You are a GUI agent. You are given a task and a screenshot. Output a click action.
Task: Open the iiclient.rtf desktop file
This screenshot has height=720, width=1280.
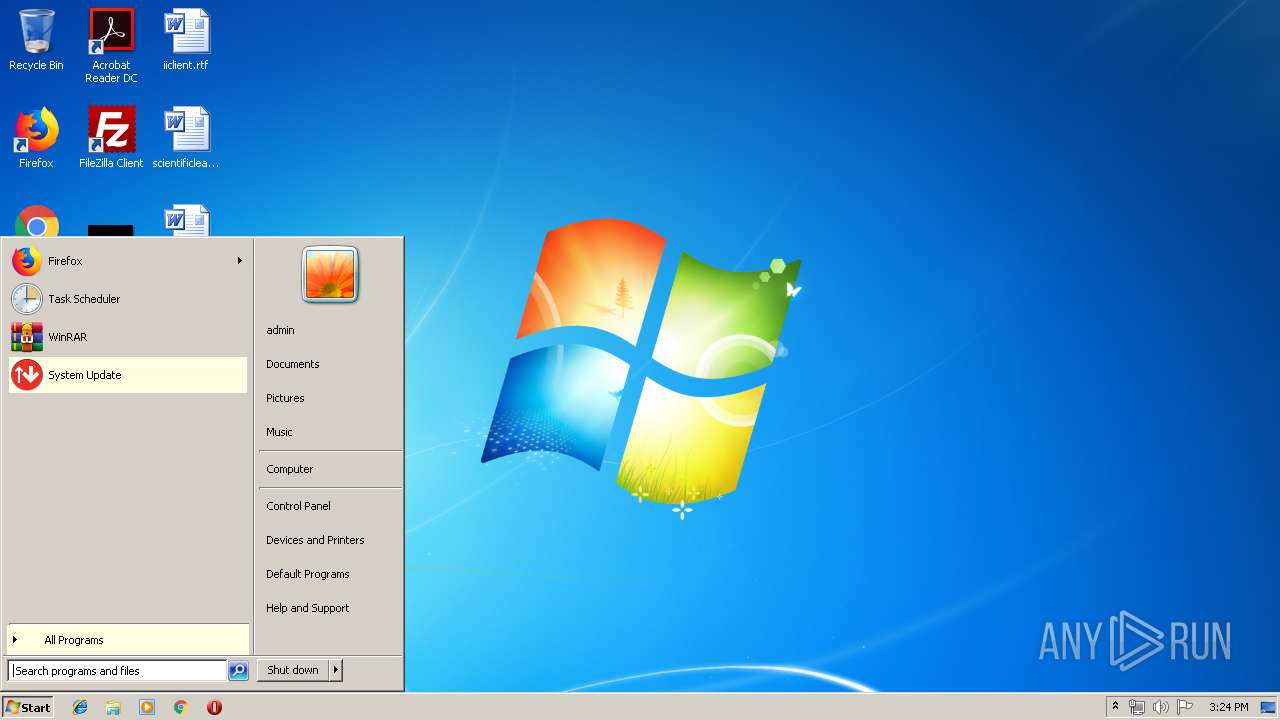(186, 40)
